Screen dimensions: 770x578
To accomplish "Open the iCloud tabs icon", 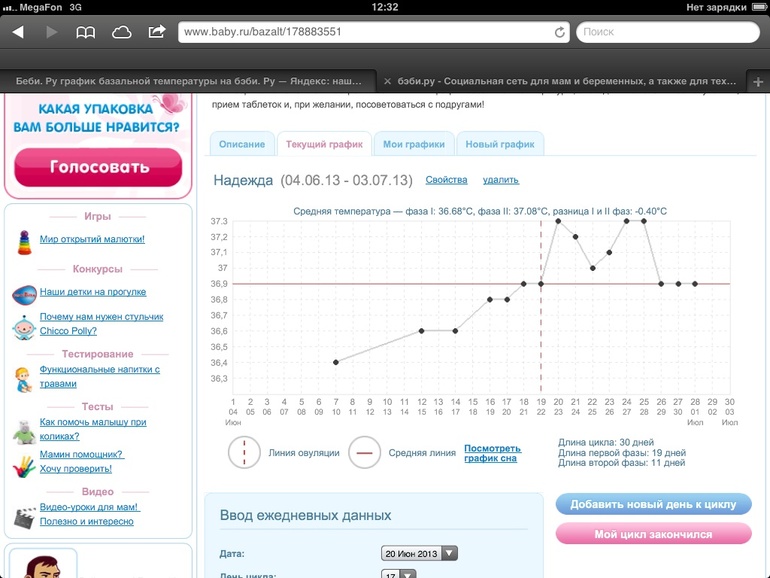I will (122, 32).
